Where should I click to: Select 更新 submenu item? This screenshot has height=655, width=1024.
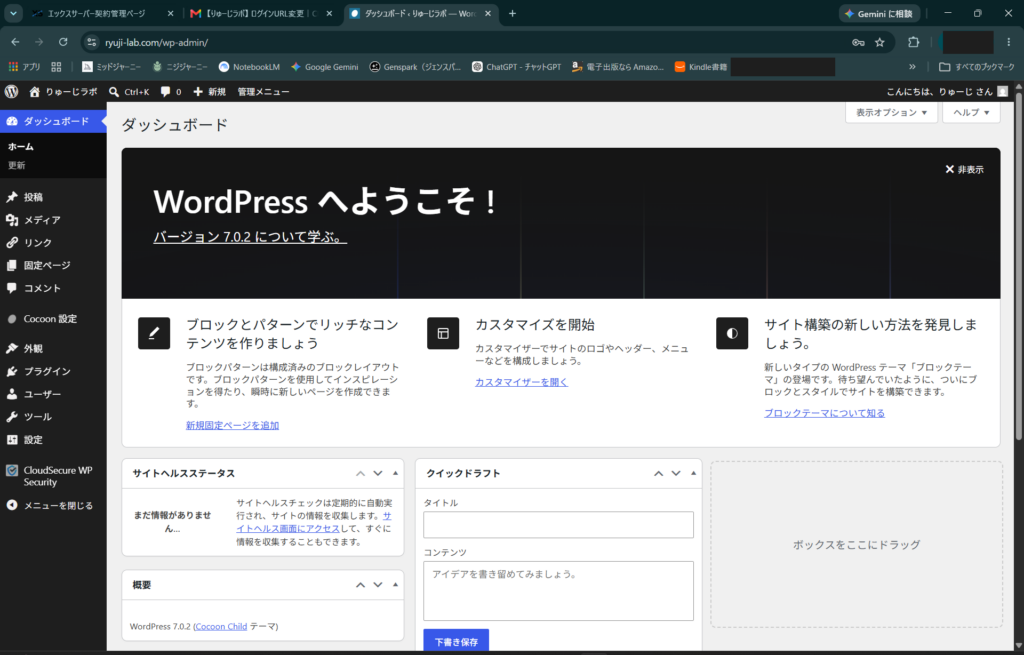click(16, 165)
